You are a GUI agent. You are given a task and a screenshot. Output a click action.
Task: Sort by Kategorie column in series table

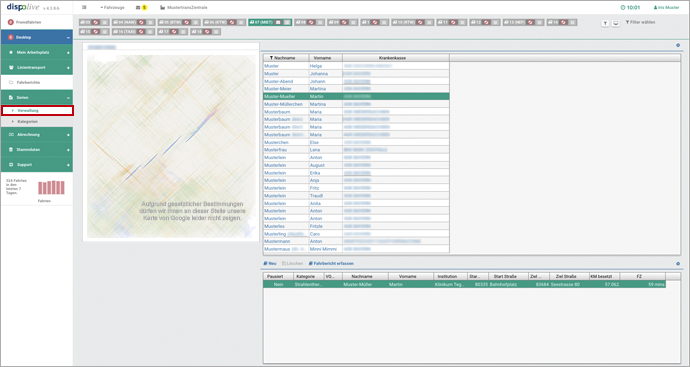click(308, 276)
